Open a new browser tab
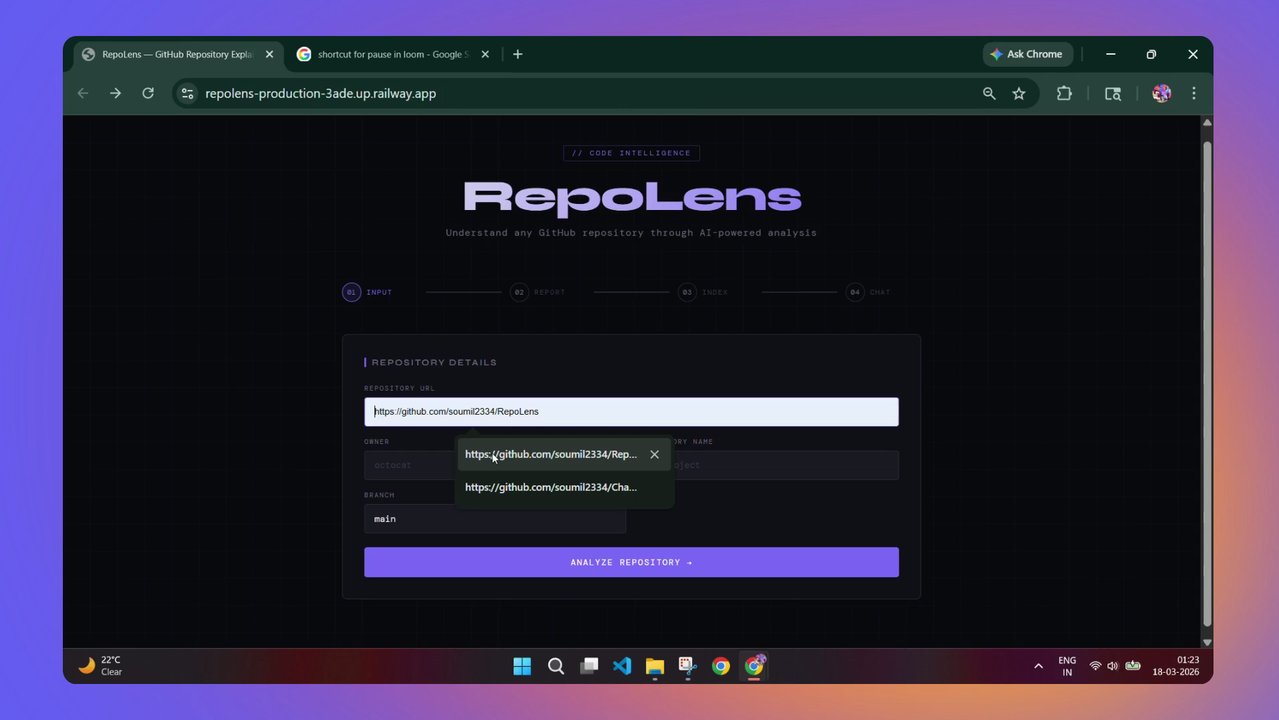 coord(517,54)
